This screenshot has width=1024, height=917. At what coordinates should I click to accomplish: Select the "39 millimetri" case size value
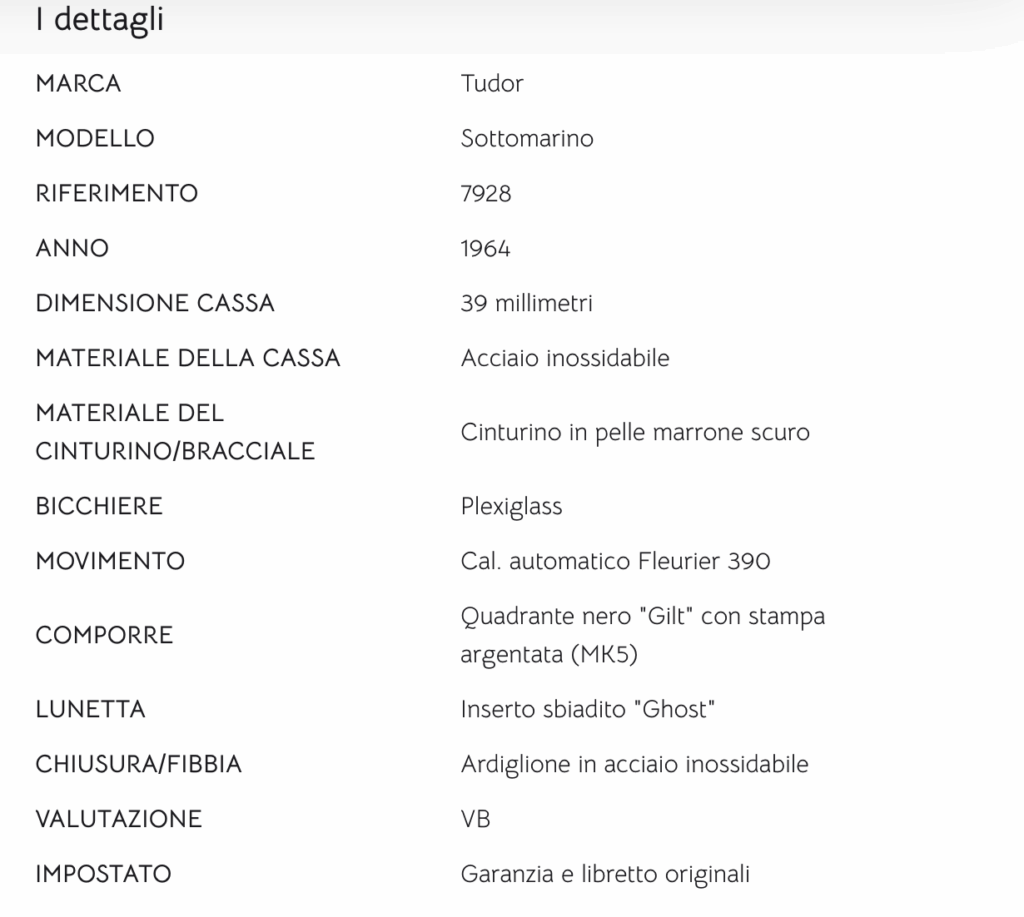(x=526, y=303)
